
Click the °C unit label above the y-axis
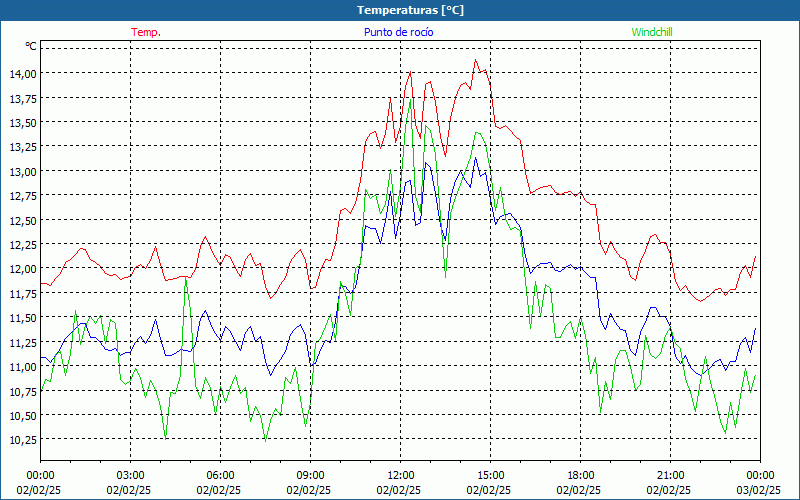(x=31, y=46)
